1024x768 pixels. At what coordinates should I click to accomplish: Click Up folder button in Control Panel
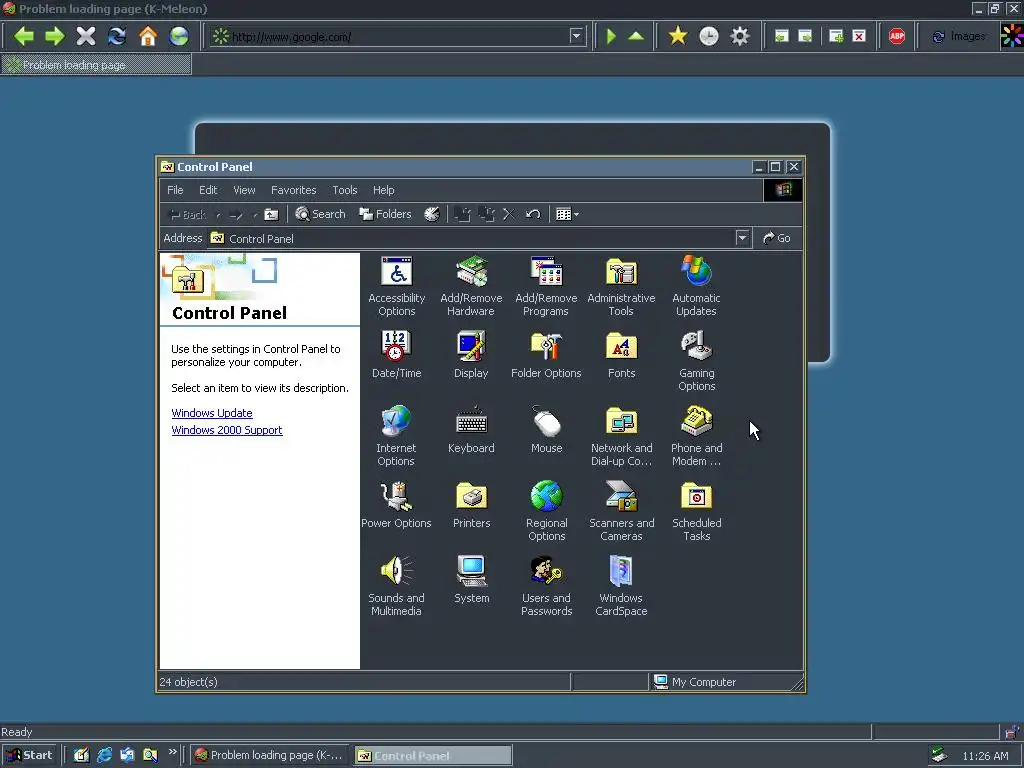(271, 214)
